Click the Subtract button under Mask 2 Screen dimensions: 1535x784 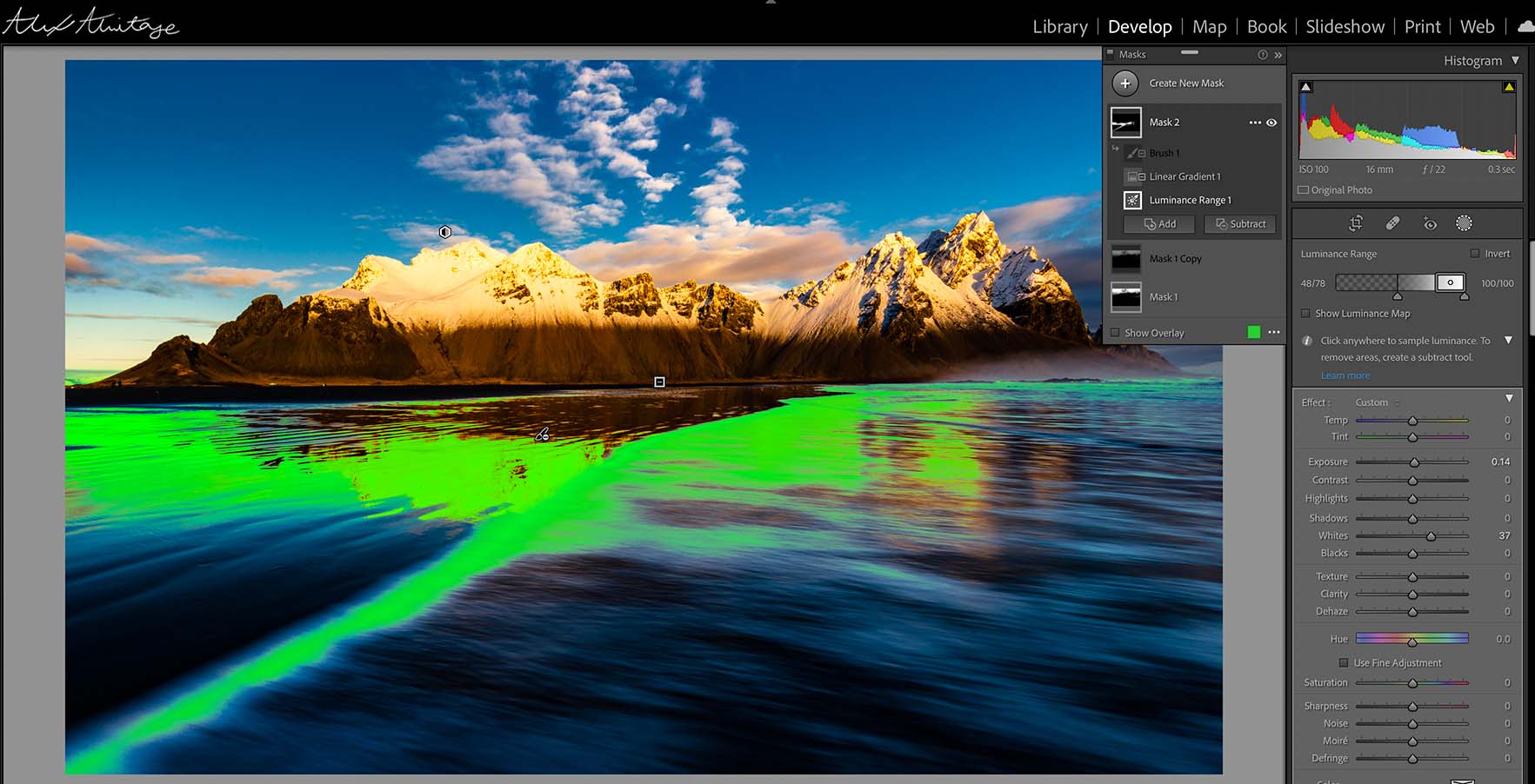pyautogui.click(x=1240, y=224)
